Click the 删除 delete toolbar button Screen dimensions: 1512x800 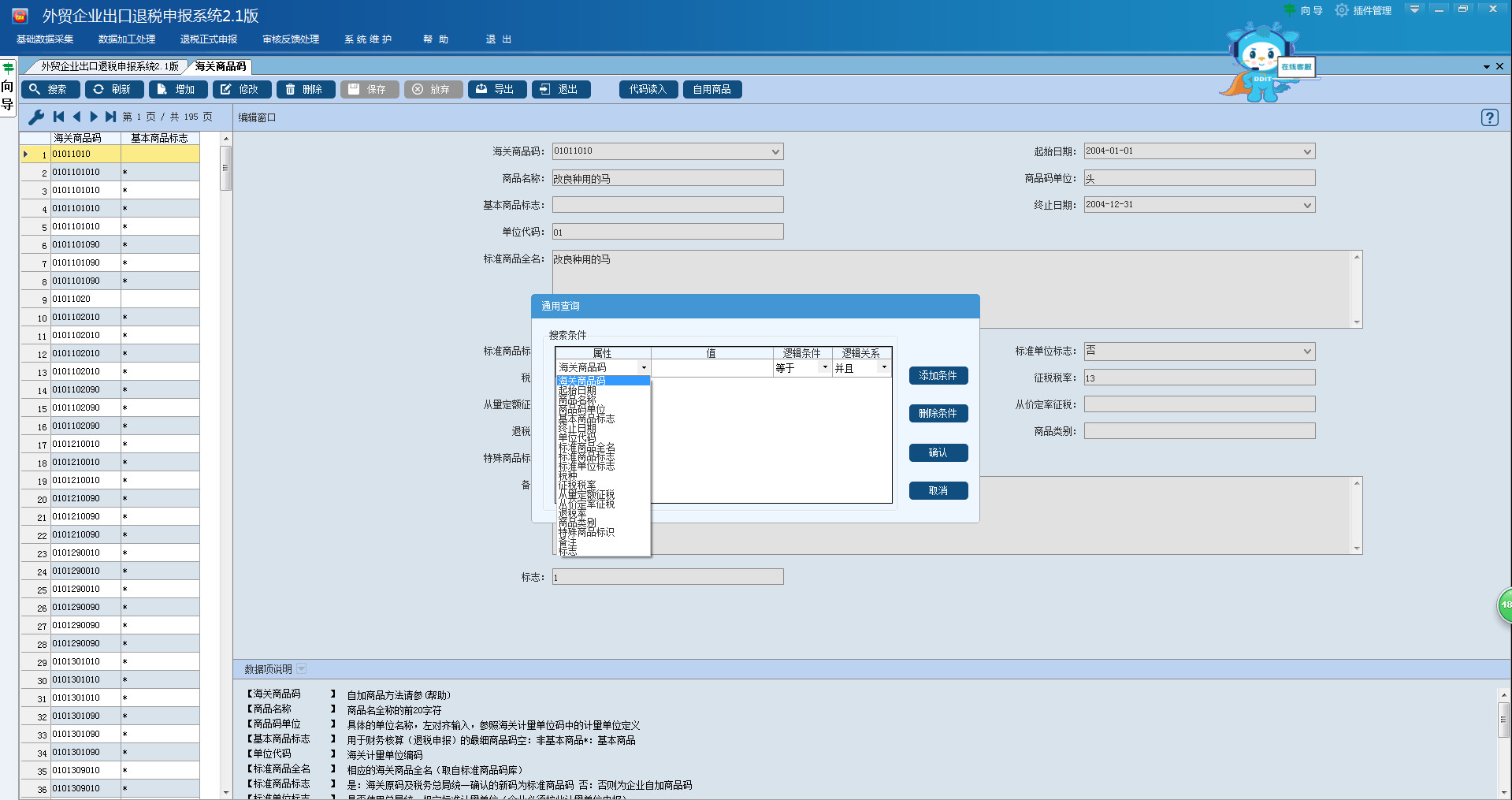[306, 90]
